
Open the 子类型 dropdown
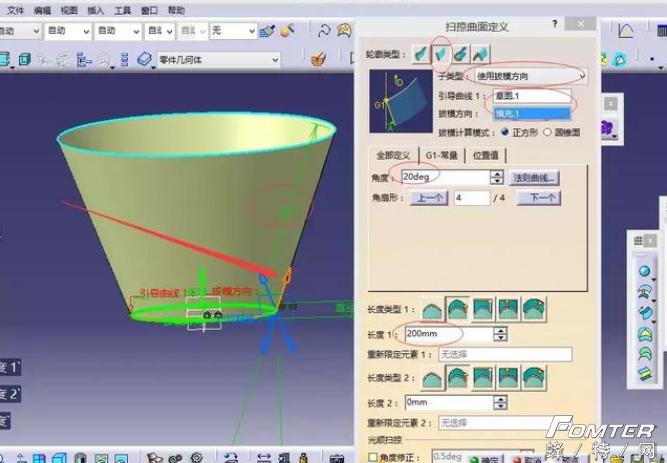point(529,77)
